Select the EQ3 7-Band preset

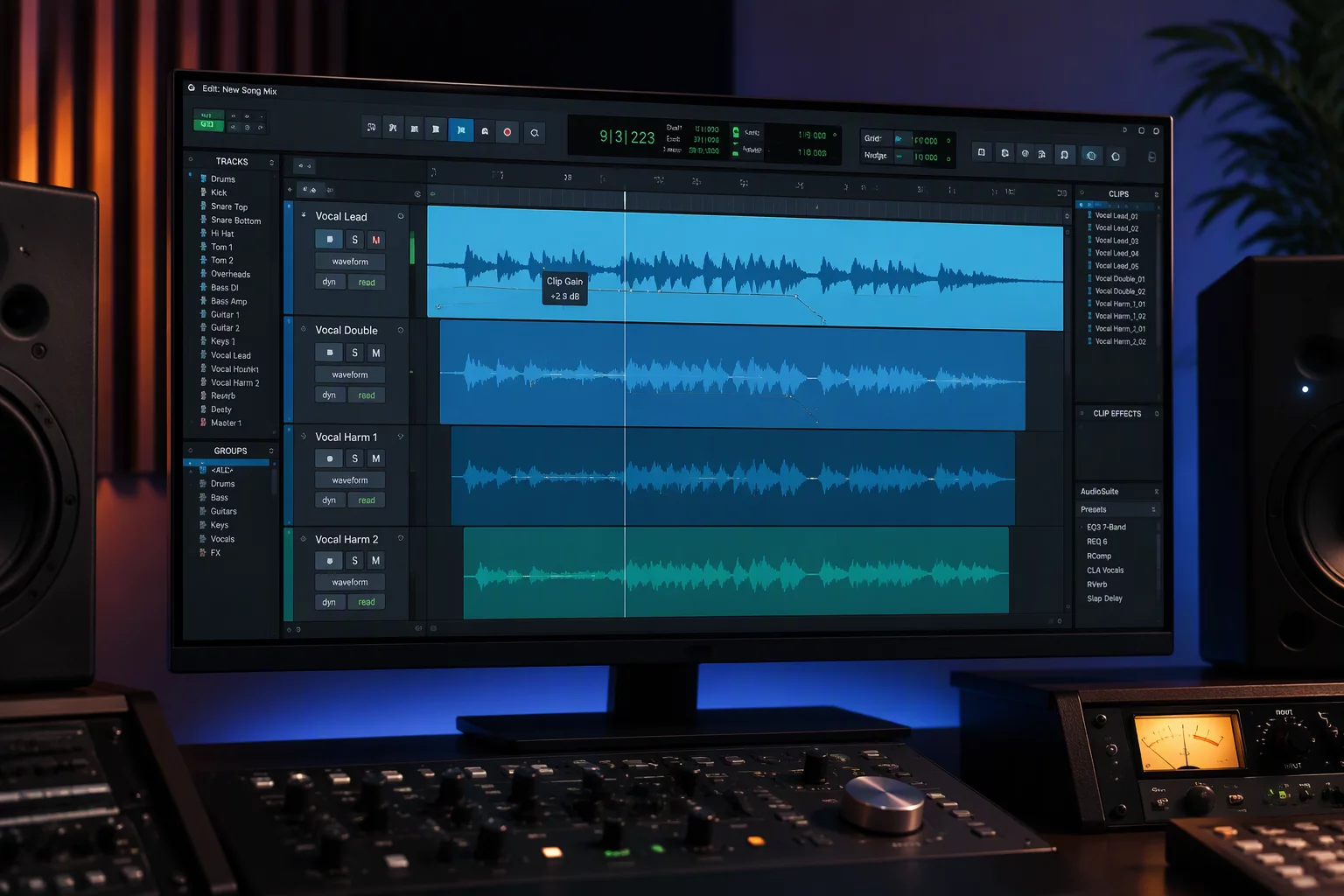click(x=1106, y=528)
